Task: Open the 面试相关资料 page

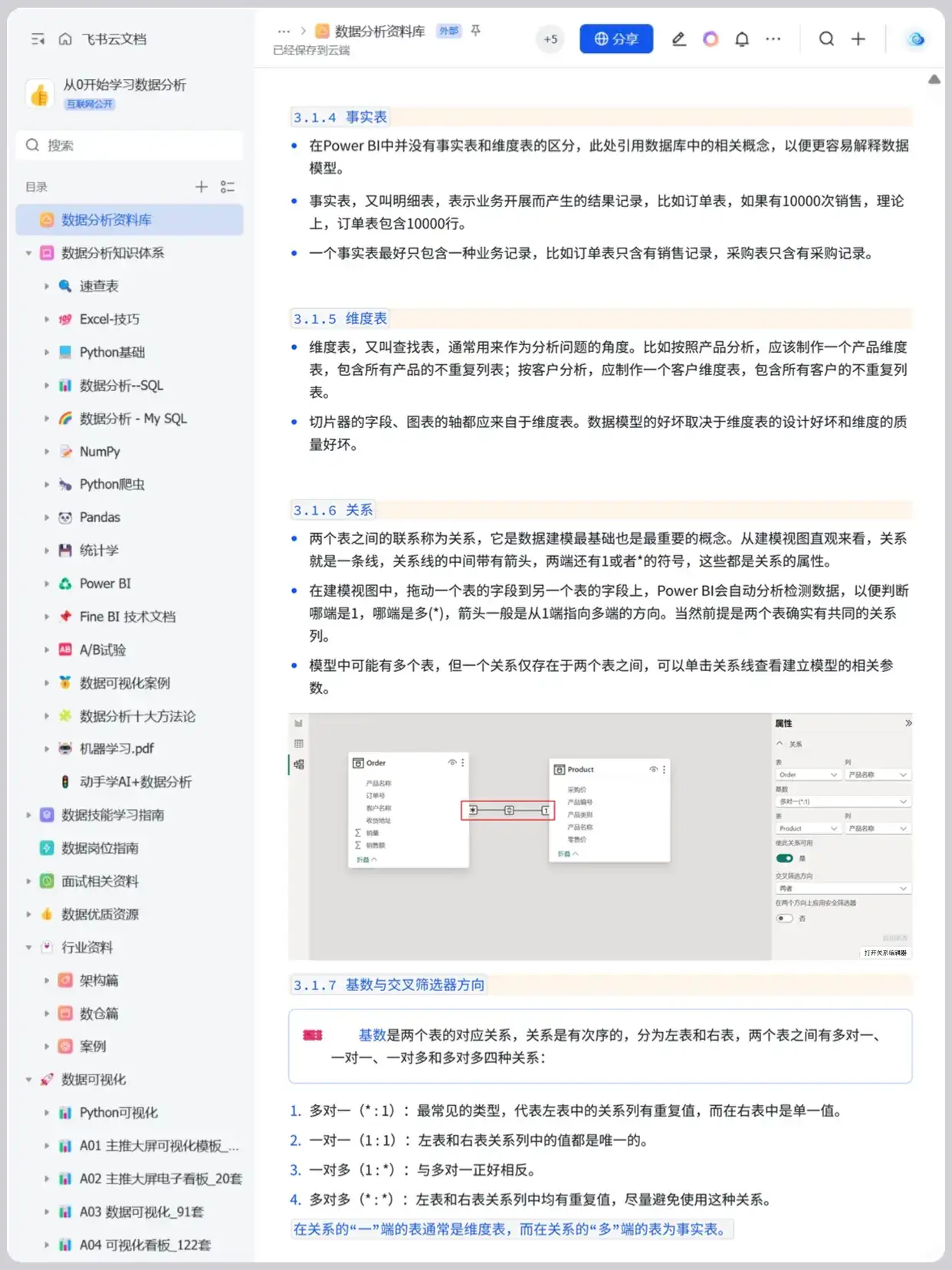Action: pyautogui.click(x=100, y=881)
